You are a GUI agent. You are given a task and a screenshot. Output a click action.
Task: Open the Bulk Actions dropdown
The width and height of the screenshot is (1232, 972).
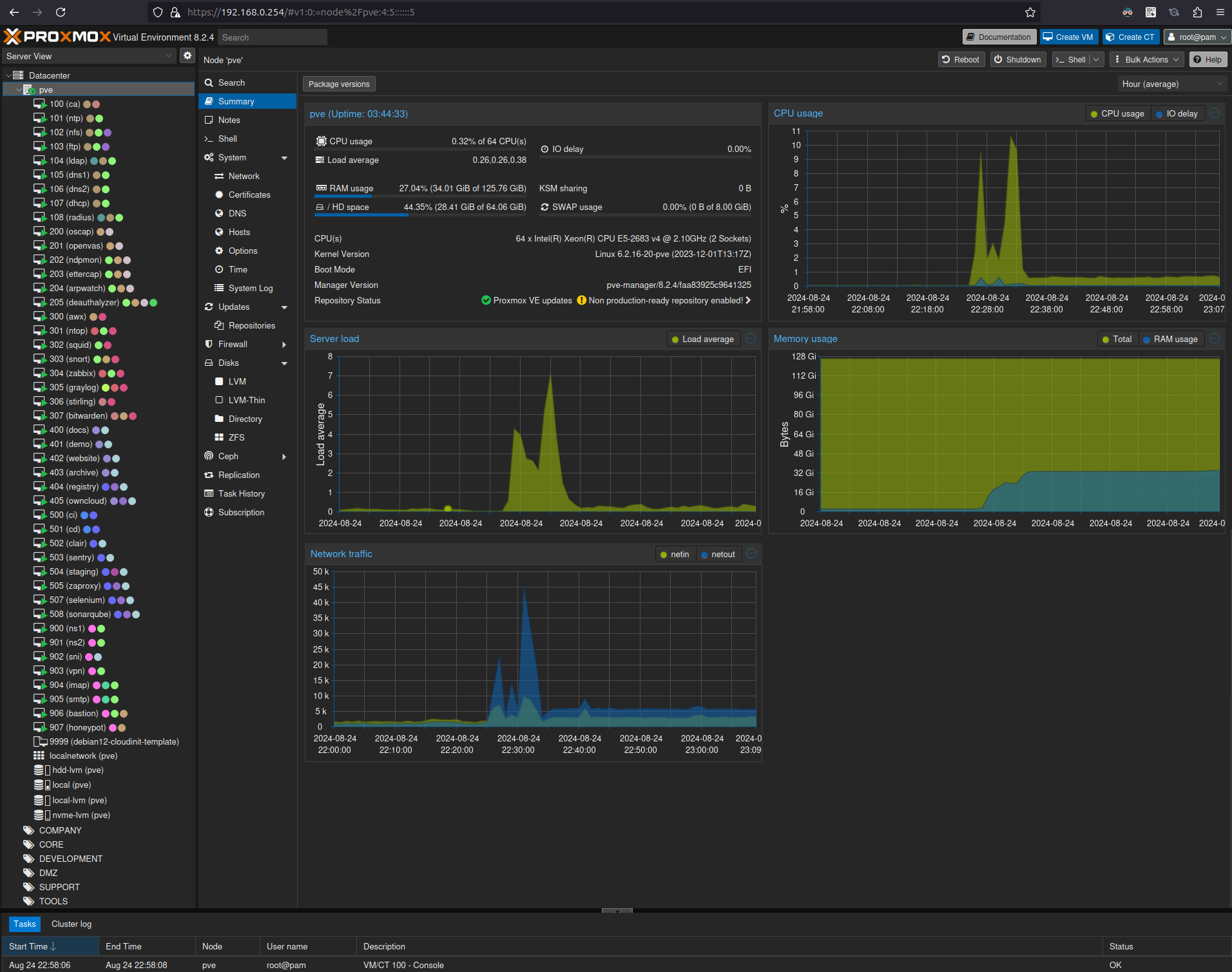click(1148, 59)
